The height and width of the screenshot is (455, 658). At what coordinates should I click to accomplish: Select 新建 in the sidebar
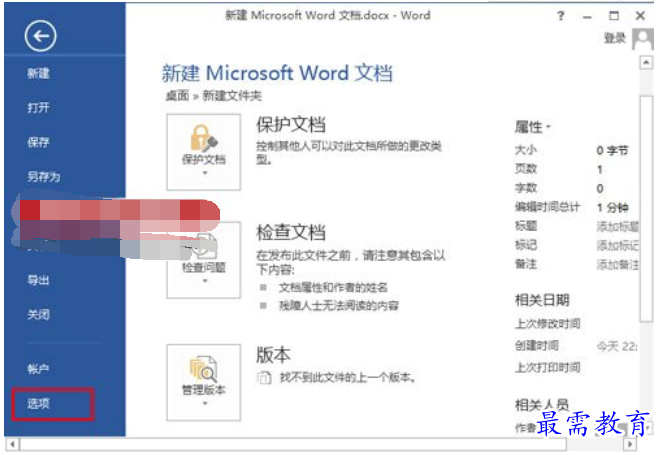(x=39, y=74)
